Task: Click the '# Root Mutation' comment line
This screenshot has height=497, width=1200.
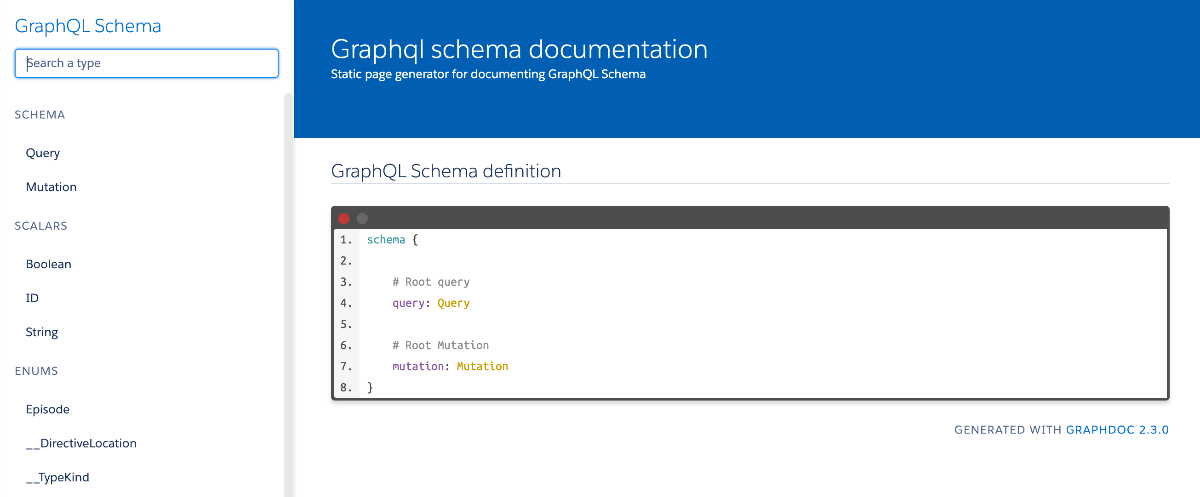Action: coord(441,345)
